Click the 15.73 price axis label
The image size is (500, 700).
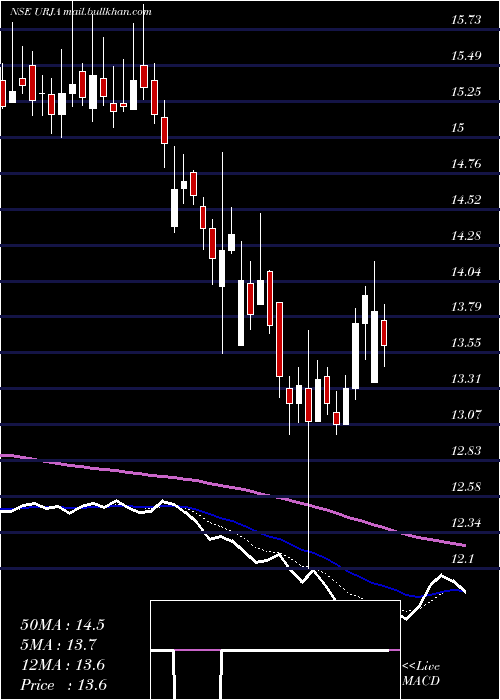tap(466, 20)
